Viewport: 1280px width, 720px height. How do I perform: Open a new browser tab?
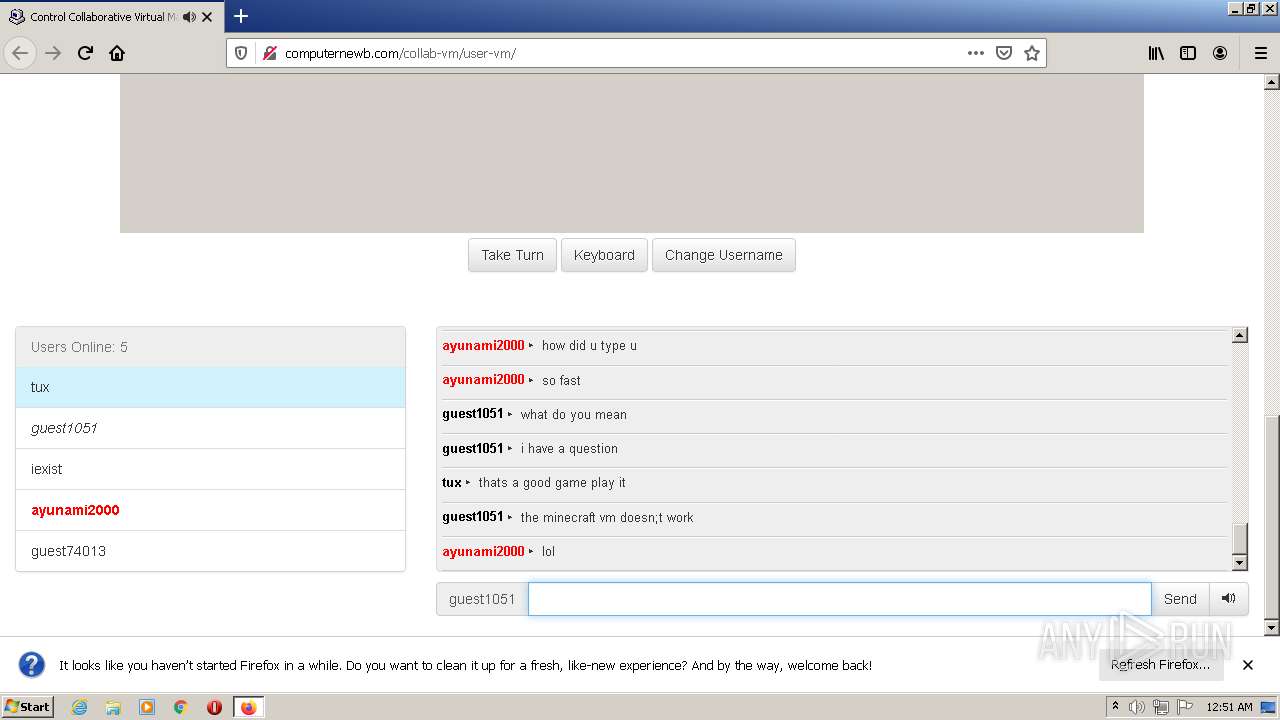tap(241, 16)
